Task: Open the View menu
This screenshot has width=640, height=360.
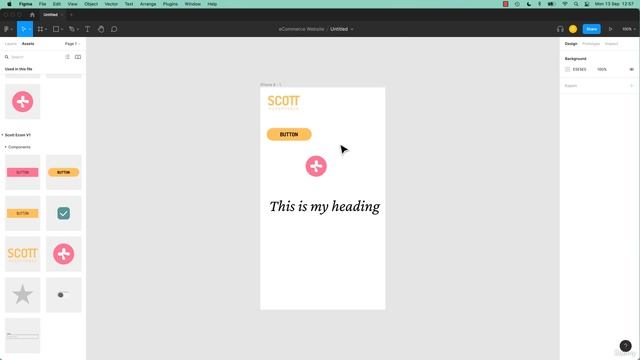Action: [72, 4]
